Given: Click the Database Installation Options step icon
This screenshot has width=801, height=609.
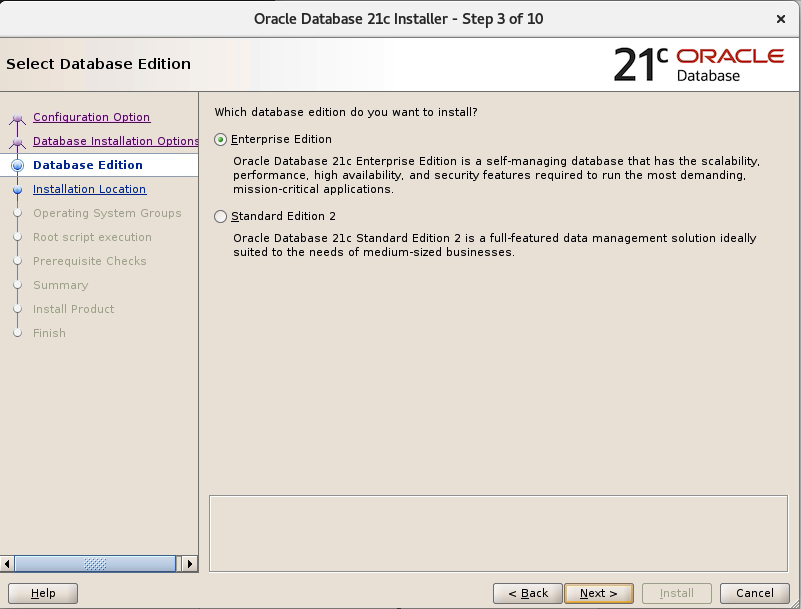Looking at the screenshot, I should coord(18,140).
